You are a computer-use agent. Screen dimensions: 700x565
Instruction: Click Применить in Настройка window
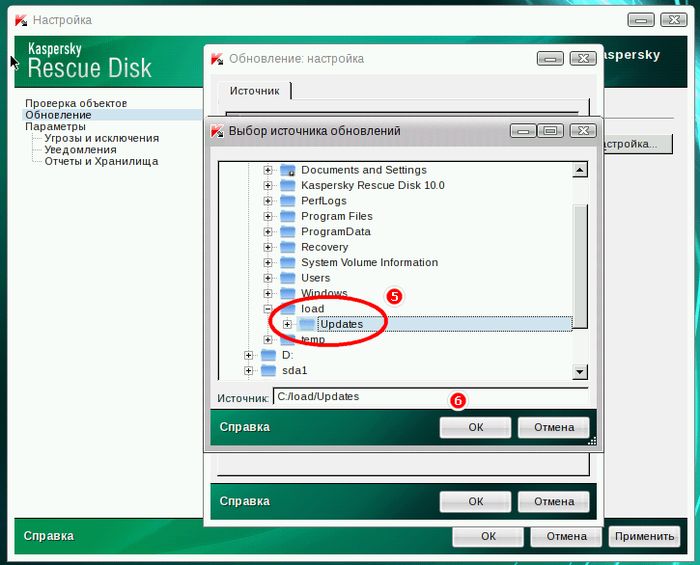tap(645, 536)
